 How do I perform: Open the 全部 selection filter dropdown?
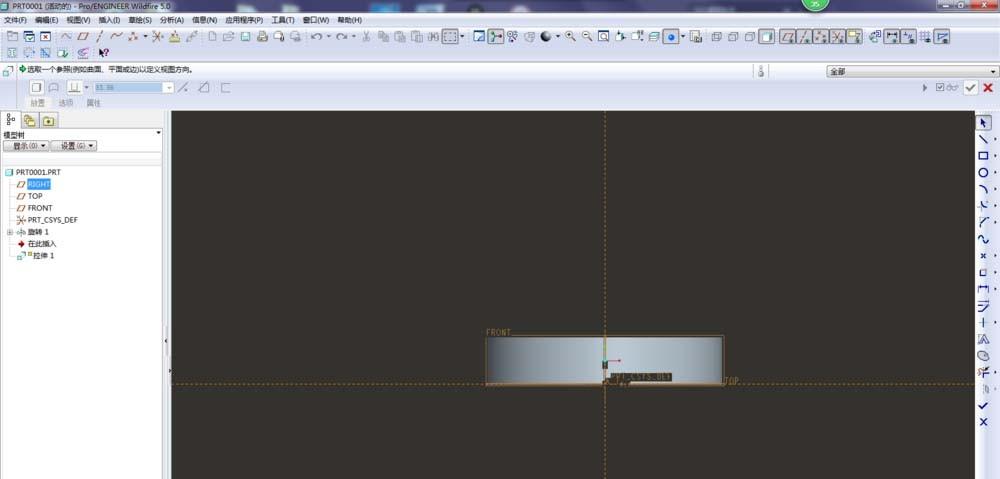pyautogui.click(x=911, y=72)
